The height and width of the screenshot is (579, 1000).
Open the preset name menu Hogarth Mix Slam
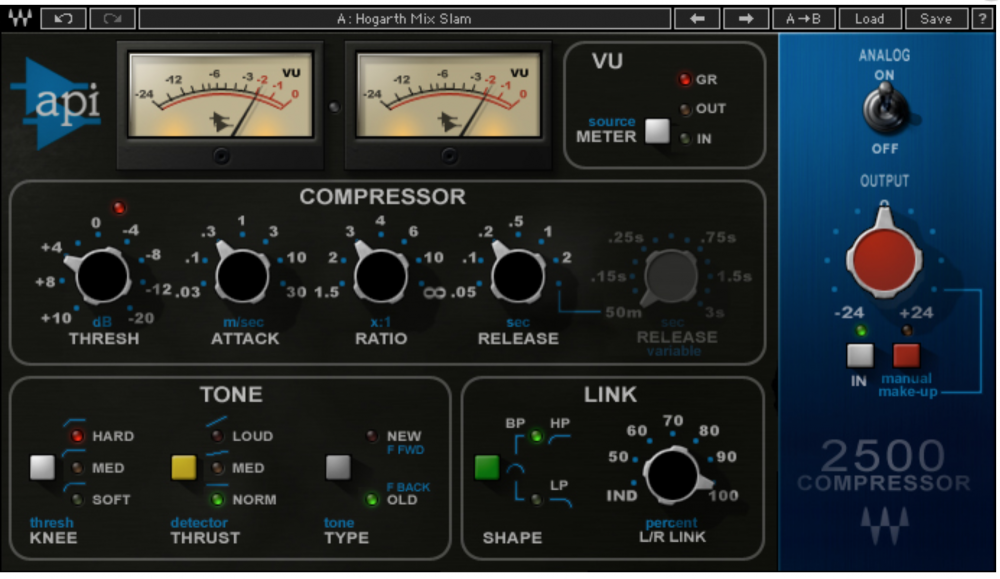tap(404, 18)
